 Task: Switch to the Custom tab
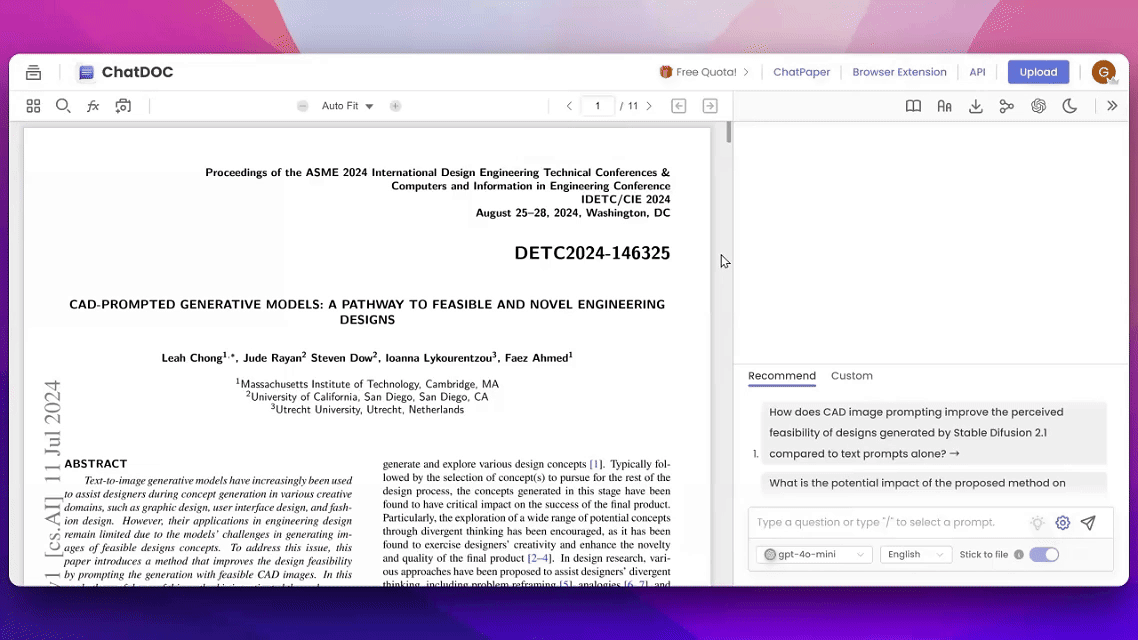pyautogui.click(x=851, y=376)
